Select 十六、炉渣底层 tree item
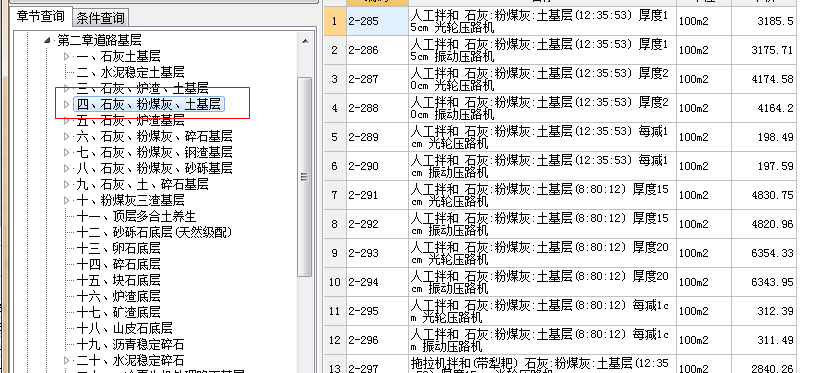The height and width of the screenshot is (373, 830). tap(118, 296)
